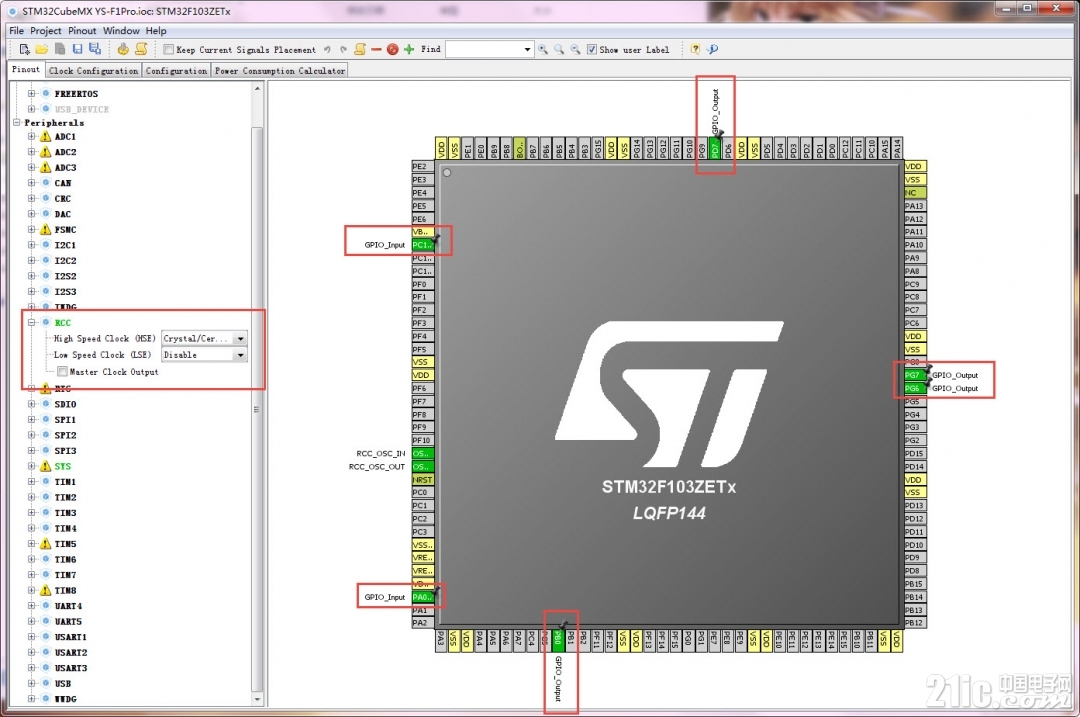
Task: Collapse the Peripherals tree node
Action: [x=17, y=123]
